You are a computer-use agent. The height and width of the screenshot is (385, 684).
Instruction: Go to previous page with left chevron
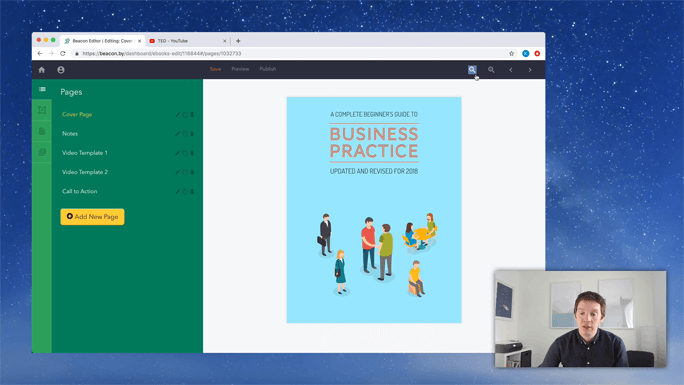click(511, 70)
